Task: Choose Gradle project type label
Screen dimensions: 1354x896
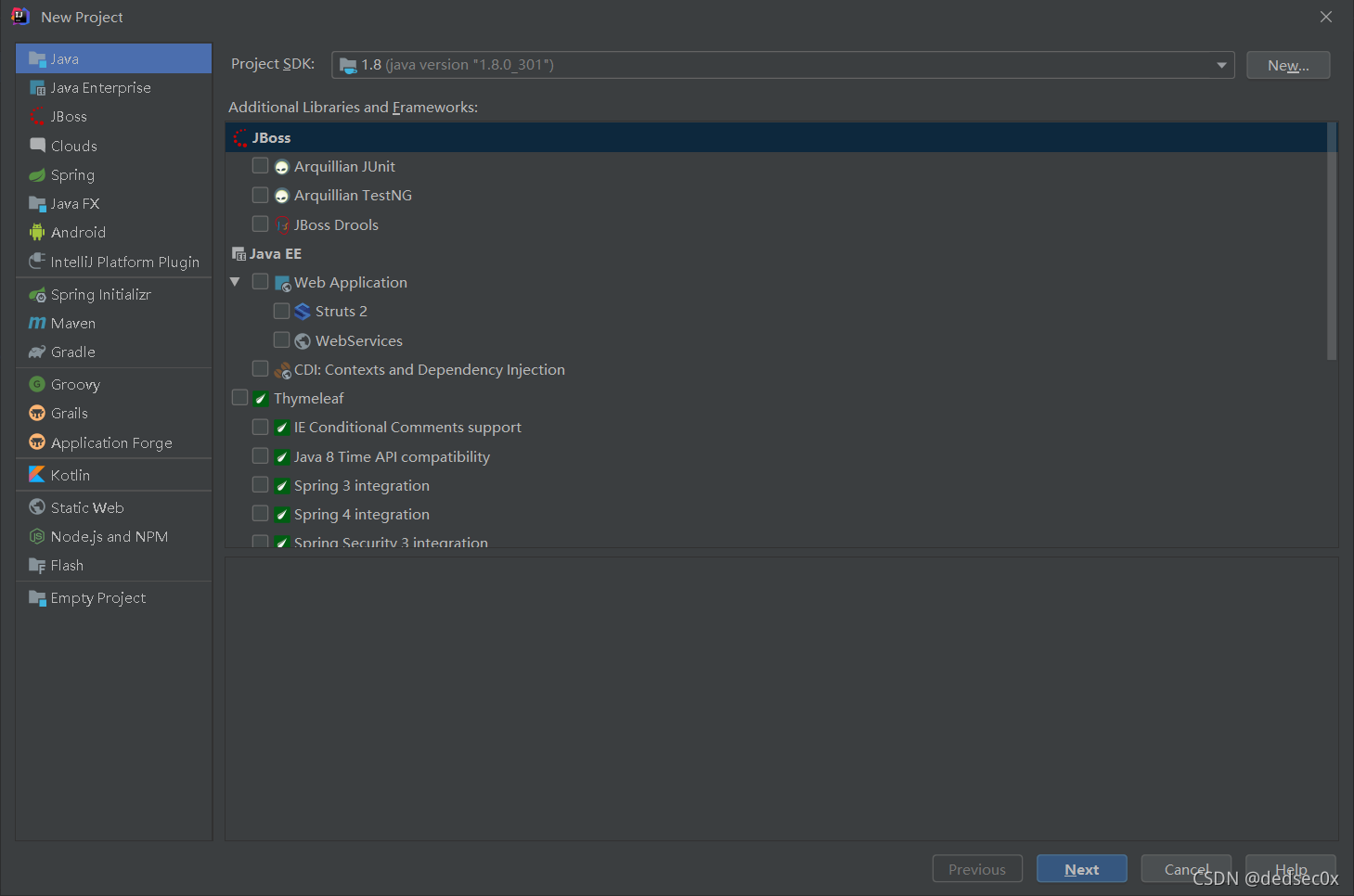Action: (x=73, y=352)
